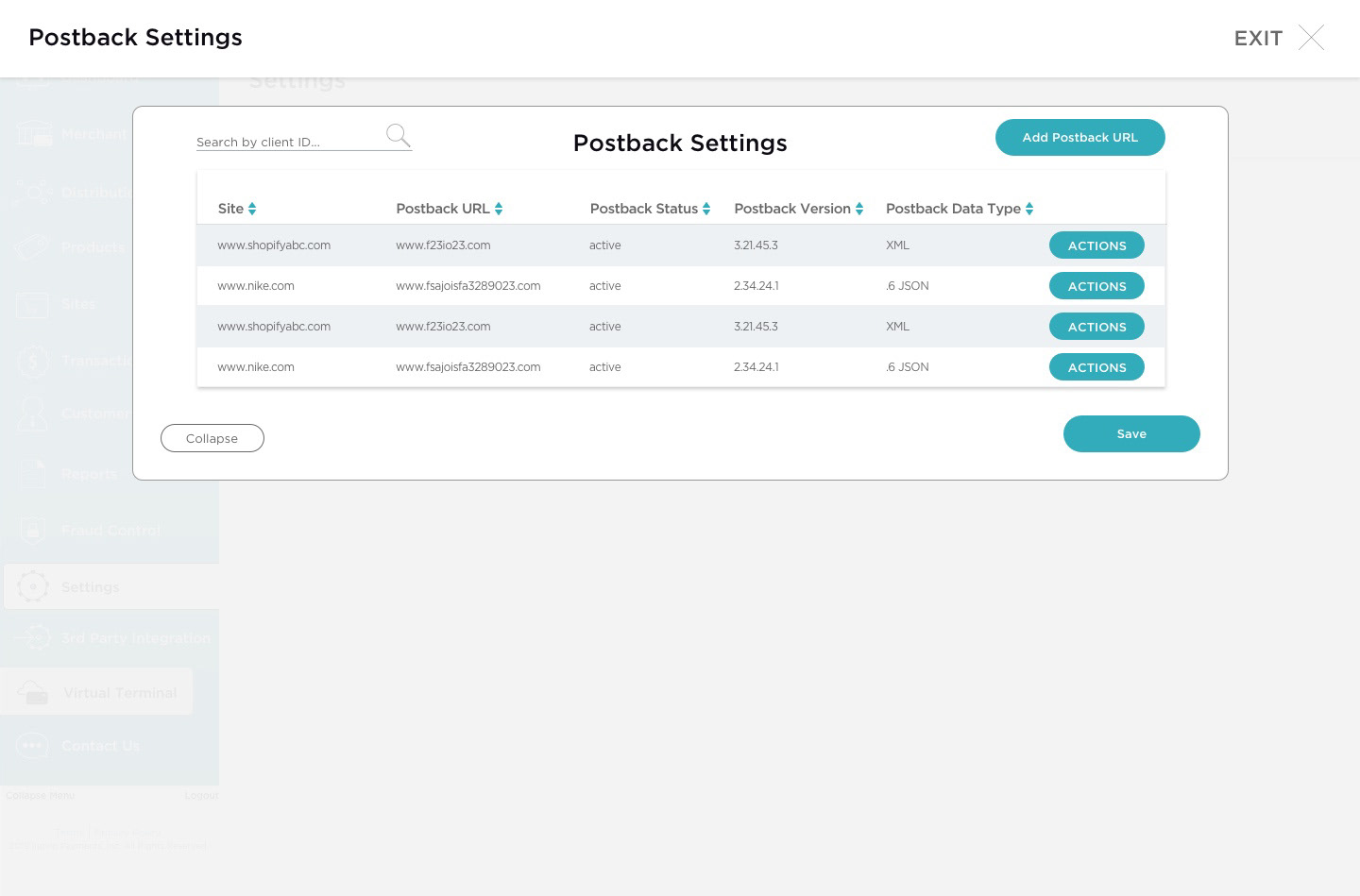Open Fraud Control sidebar item

coord(110,531)
